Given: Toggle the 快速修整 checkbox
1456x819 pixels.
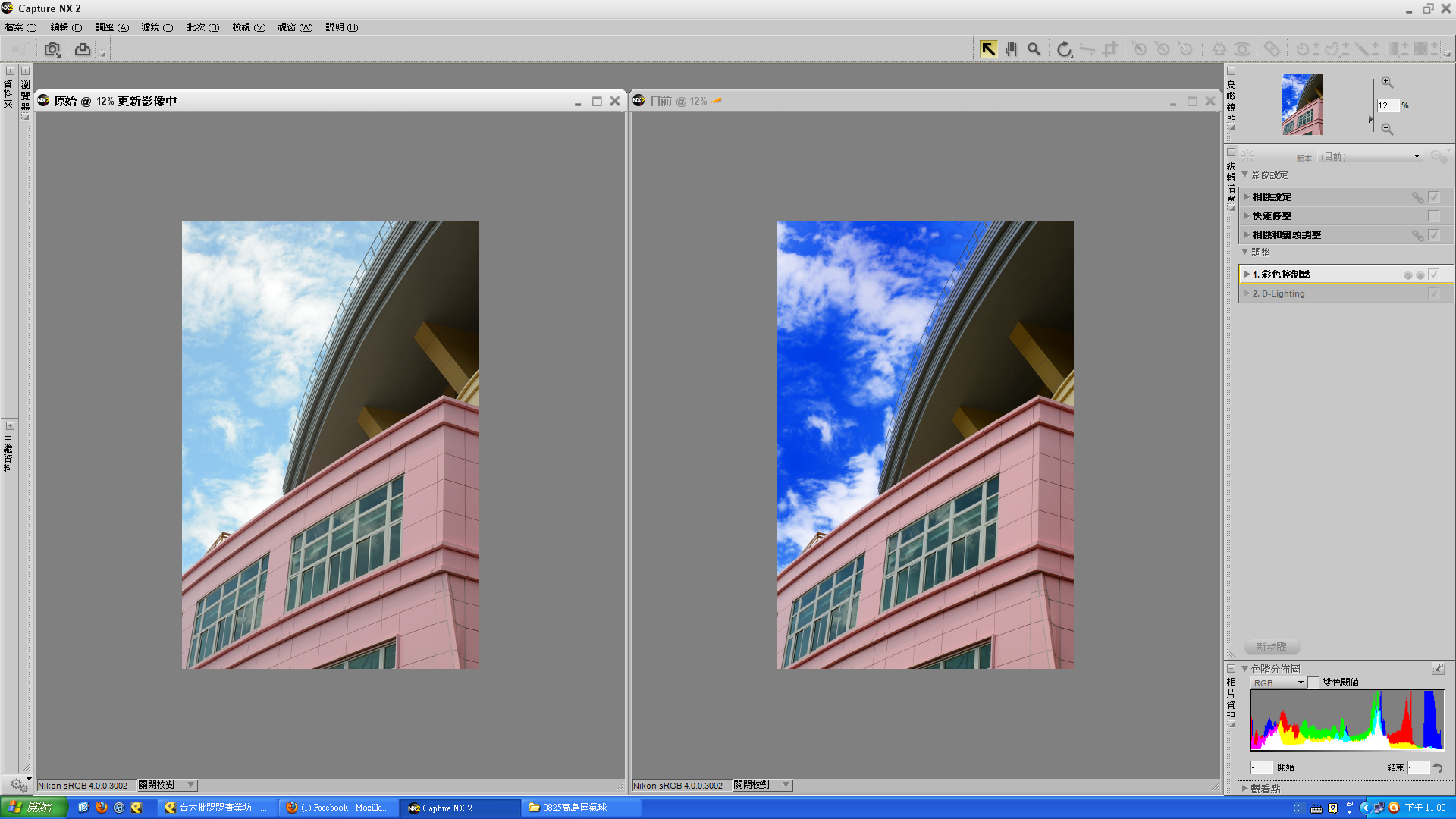Looking at the screenshot, I should [1433, 216].
